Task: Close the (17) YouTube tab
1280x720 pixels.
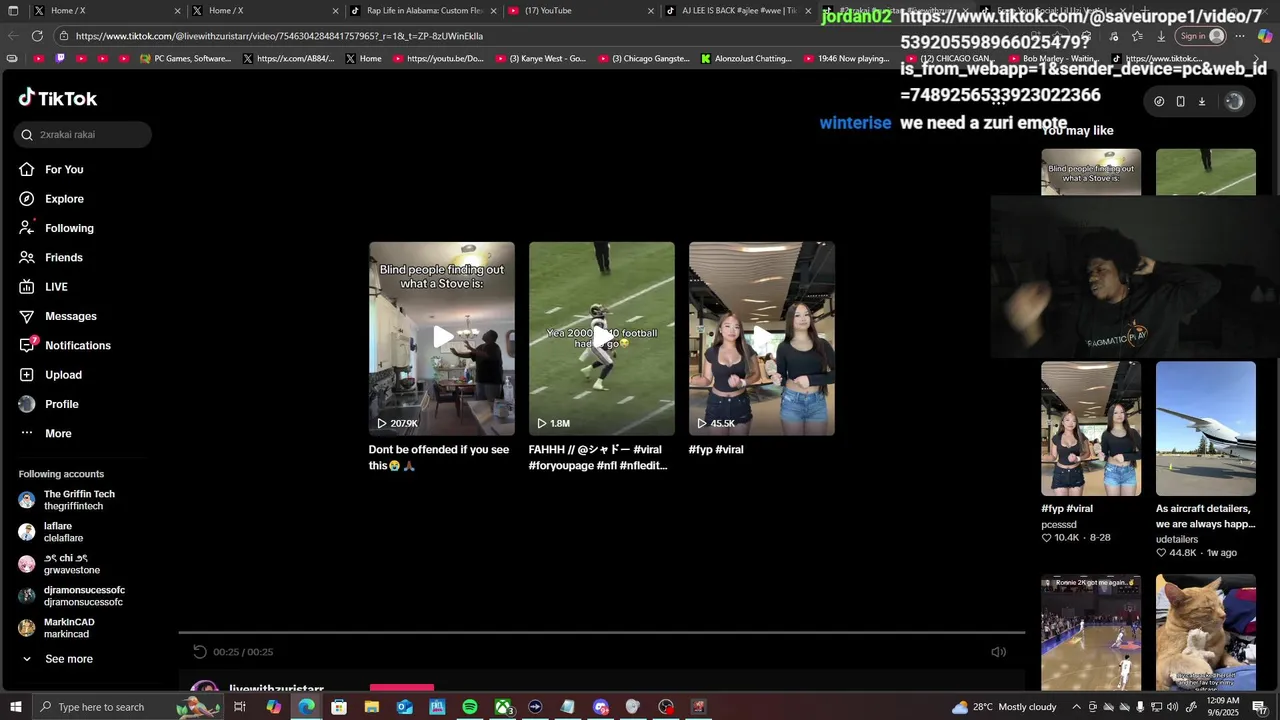Action: pyautogui.click(x=651, y=11)
